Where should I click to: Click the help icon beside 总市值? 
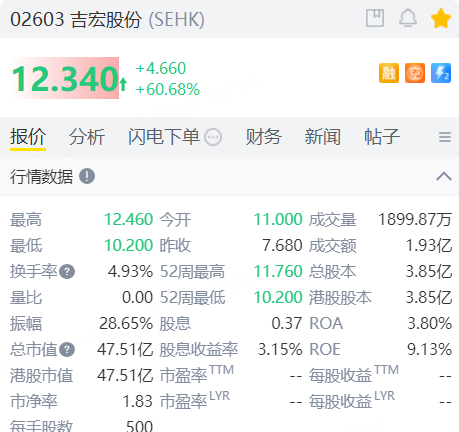(x=67, y=350)
